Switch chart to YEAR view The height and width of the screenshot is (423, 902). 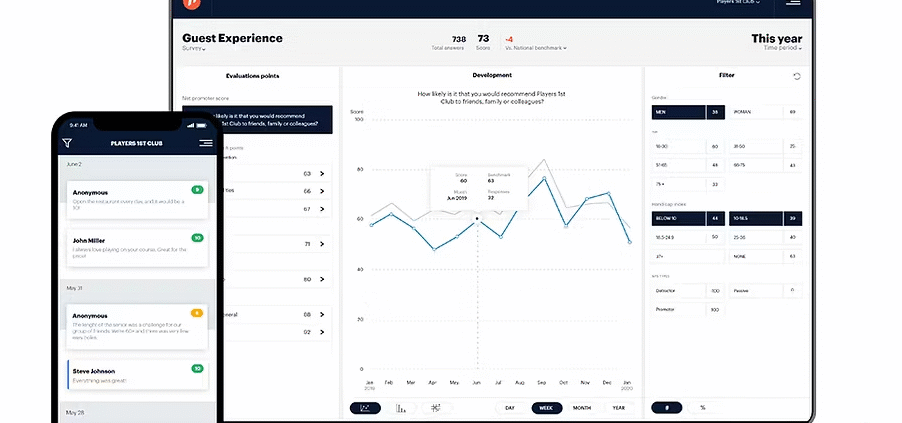pyautogui.click(x=619, y=408)
